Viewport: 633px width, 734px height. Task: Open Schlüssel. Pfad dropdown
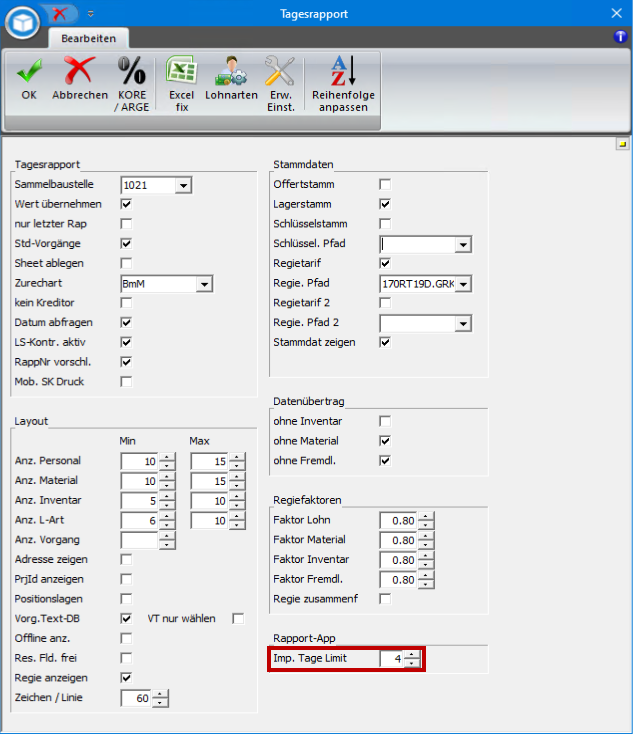click(463, 244)
